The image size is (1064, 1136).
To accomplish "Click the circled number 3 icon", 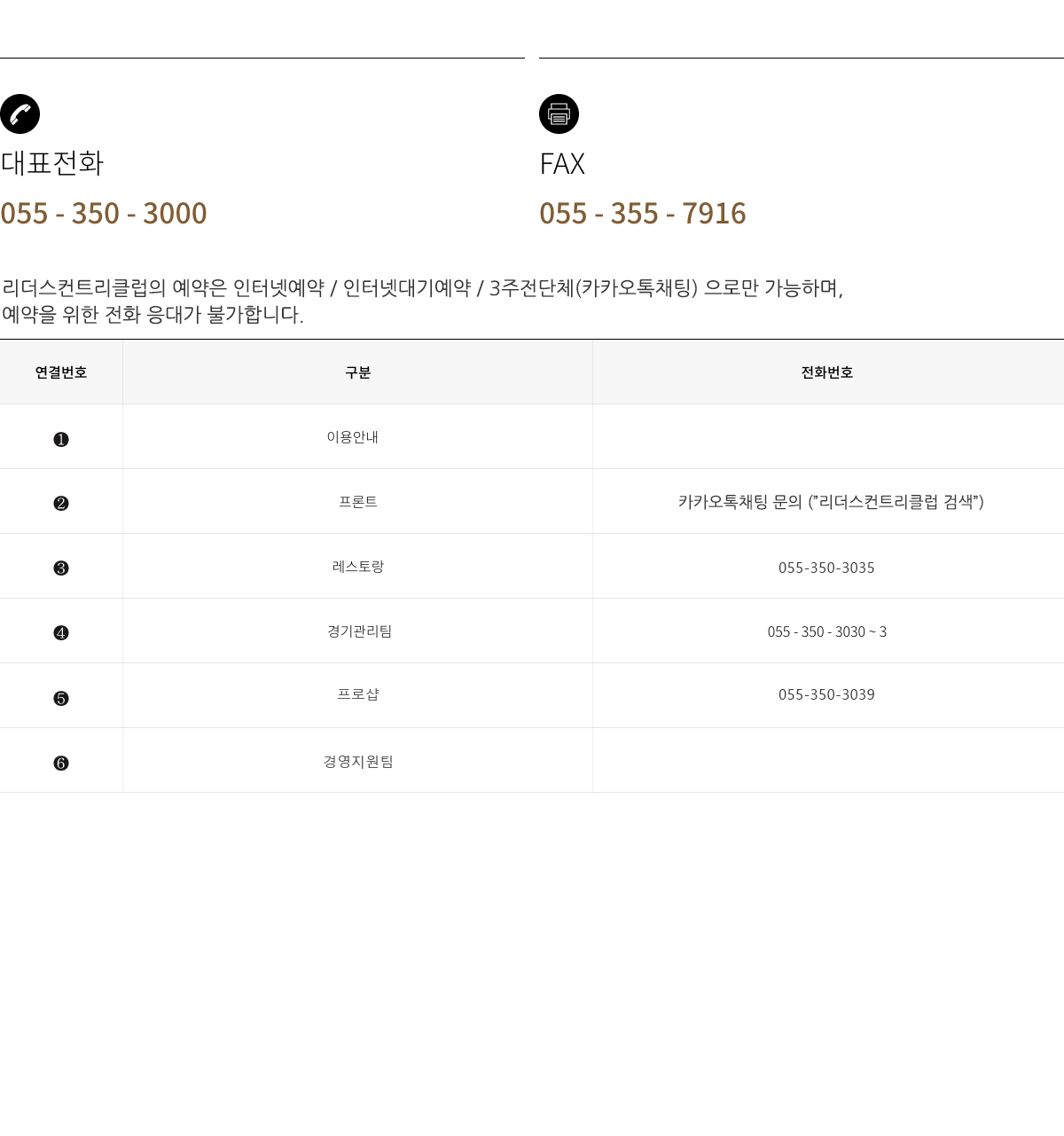I will tap(61, 568).
